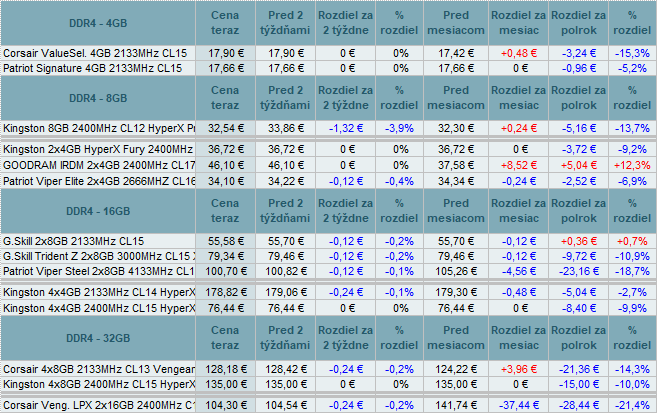This screenshot has width=657, height=413.
Task: Select current price 100,70 € cell
Action: click(225, 271)
